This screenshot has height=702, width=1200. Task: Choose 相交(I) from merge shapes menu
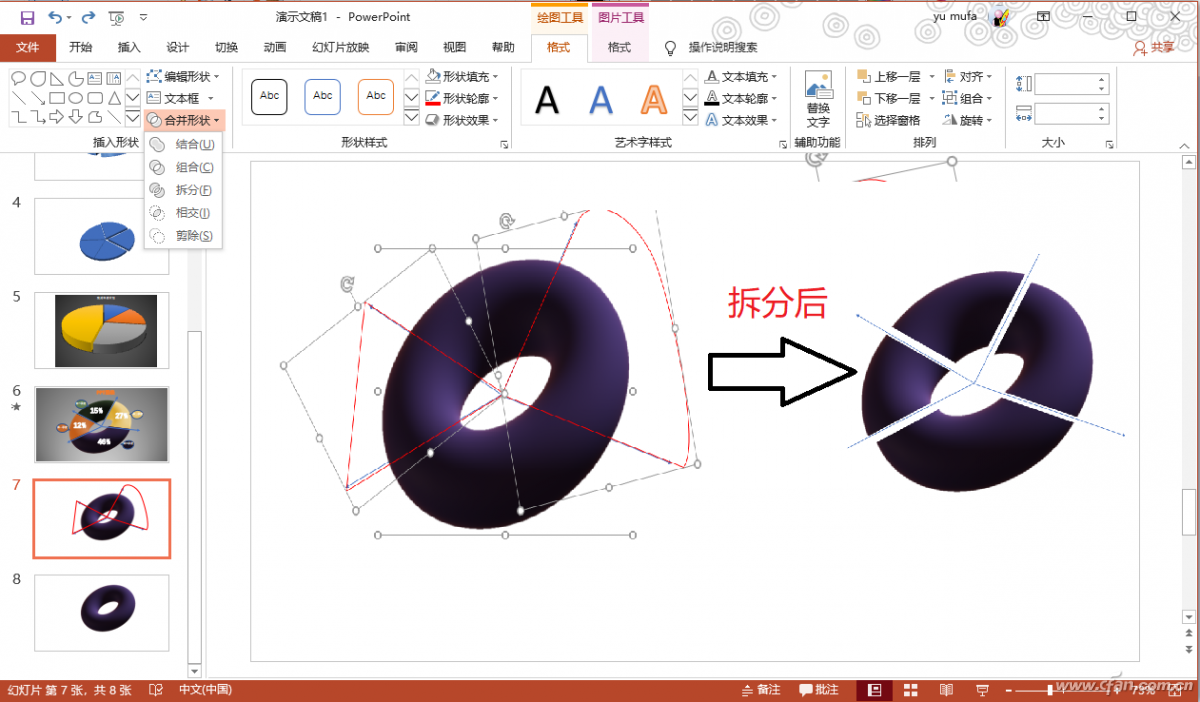click(183, 213)
